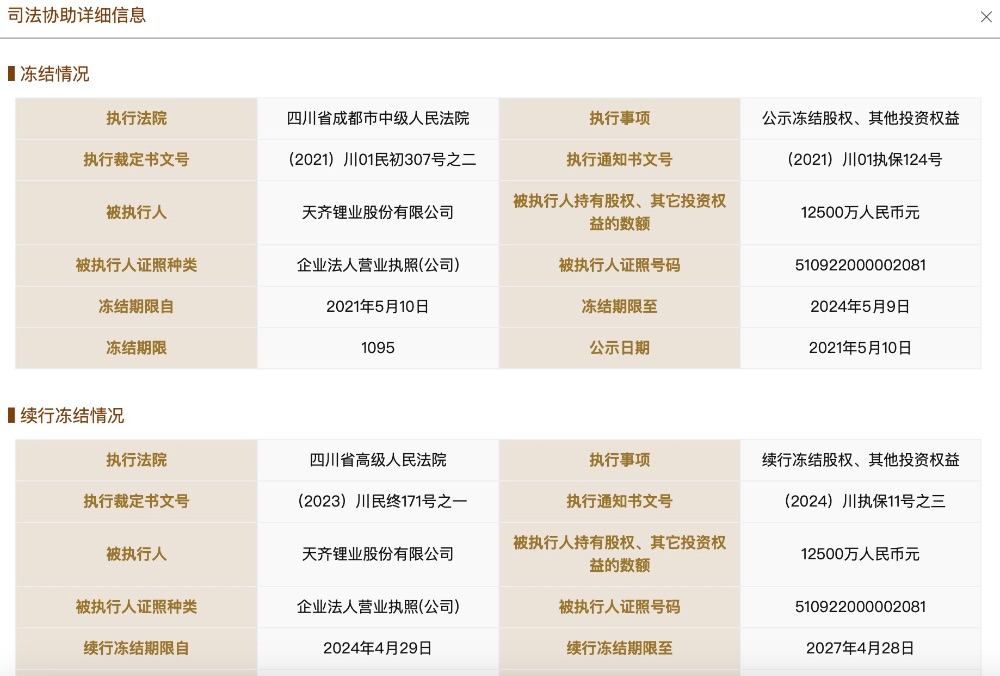This screenshot has height=676, width=1000.
Task: Click the 冻结情况 section heading
Action: click(55, 74)
